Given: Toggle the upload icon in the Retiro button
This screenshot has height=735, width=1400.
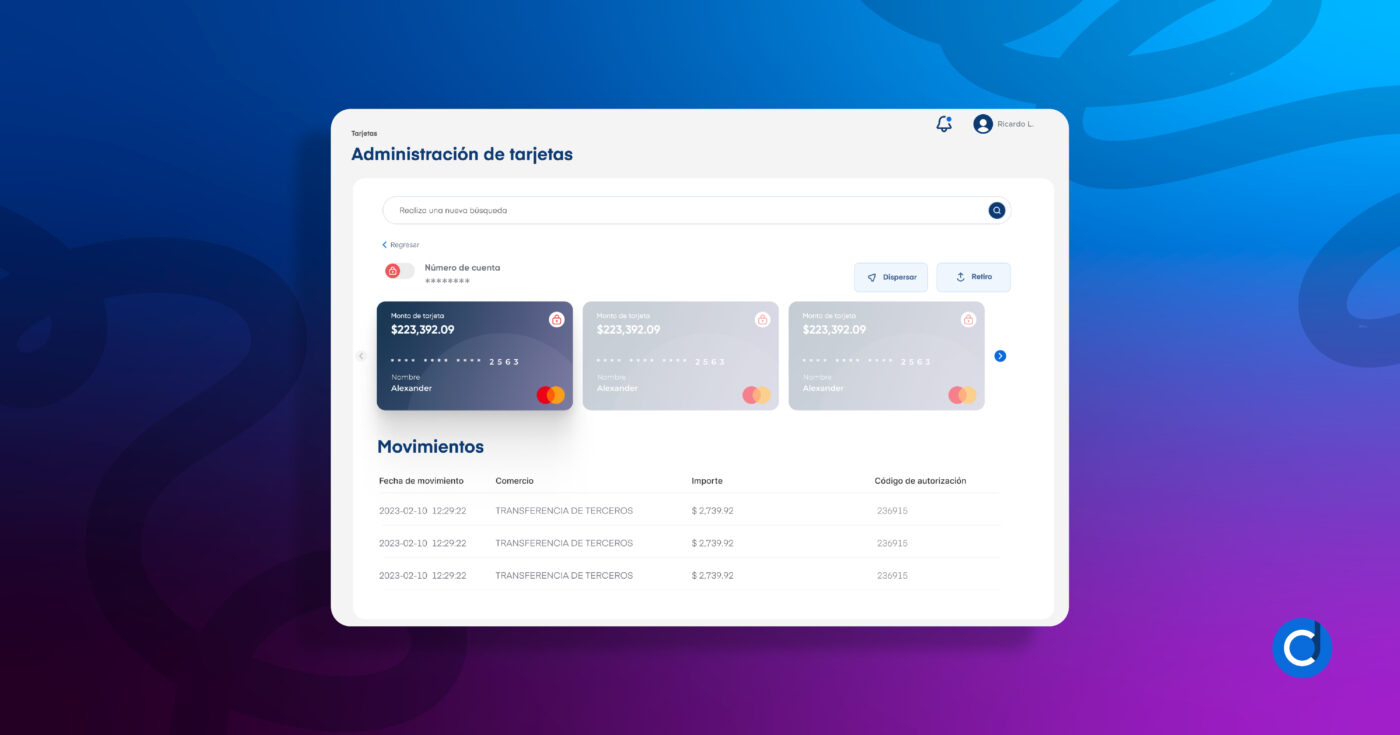Looking at the screenshot, I should tap(961, 277).
